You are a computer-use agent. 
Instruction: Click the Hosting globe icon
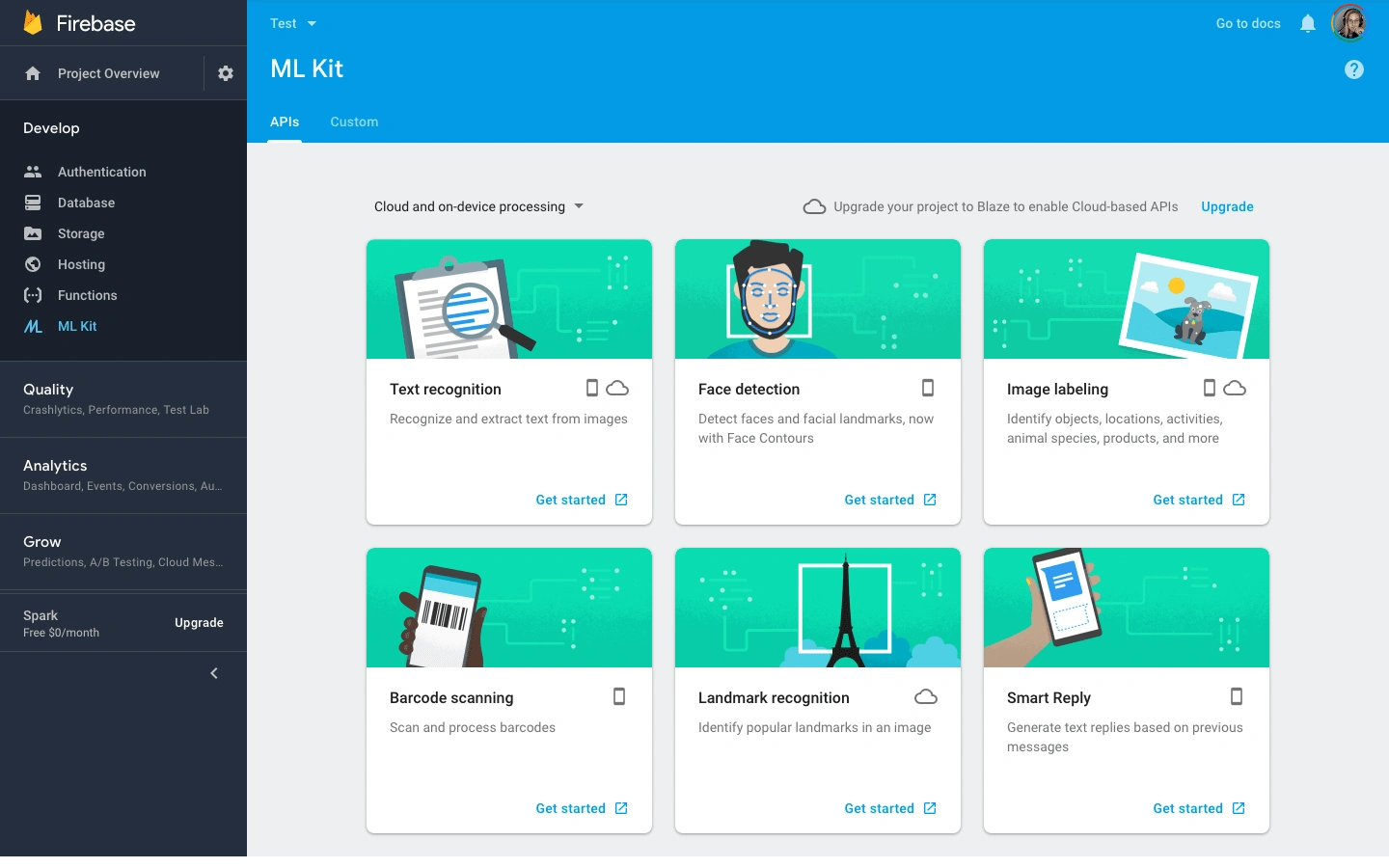pyautogui.click(x=33, y=264)
